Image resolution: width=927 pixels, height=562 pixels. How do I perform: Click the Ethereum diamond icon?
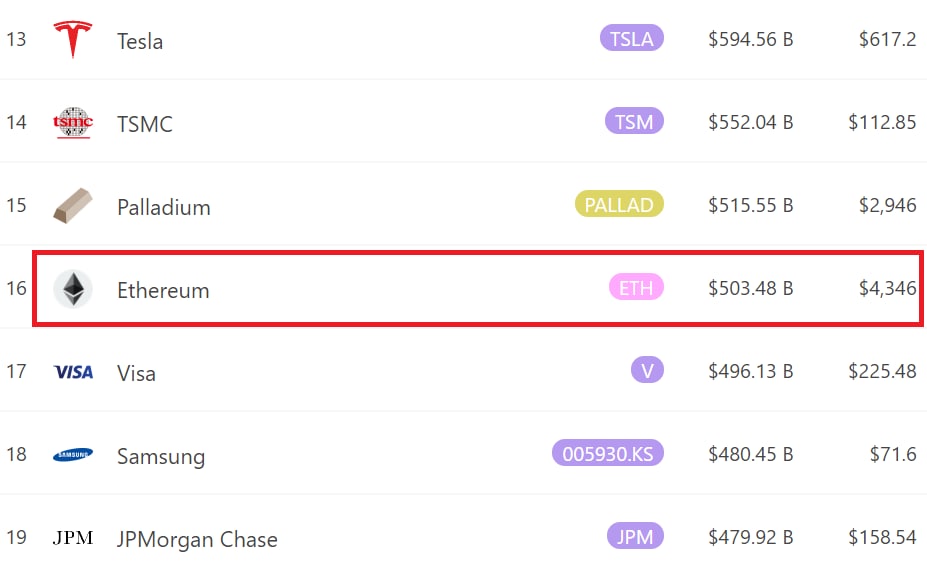coord(73,288)
